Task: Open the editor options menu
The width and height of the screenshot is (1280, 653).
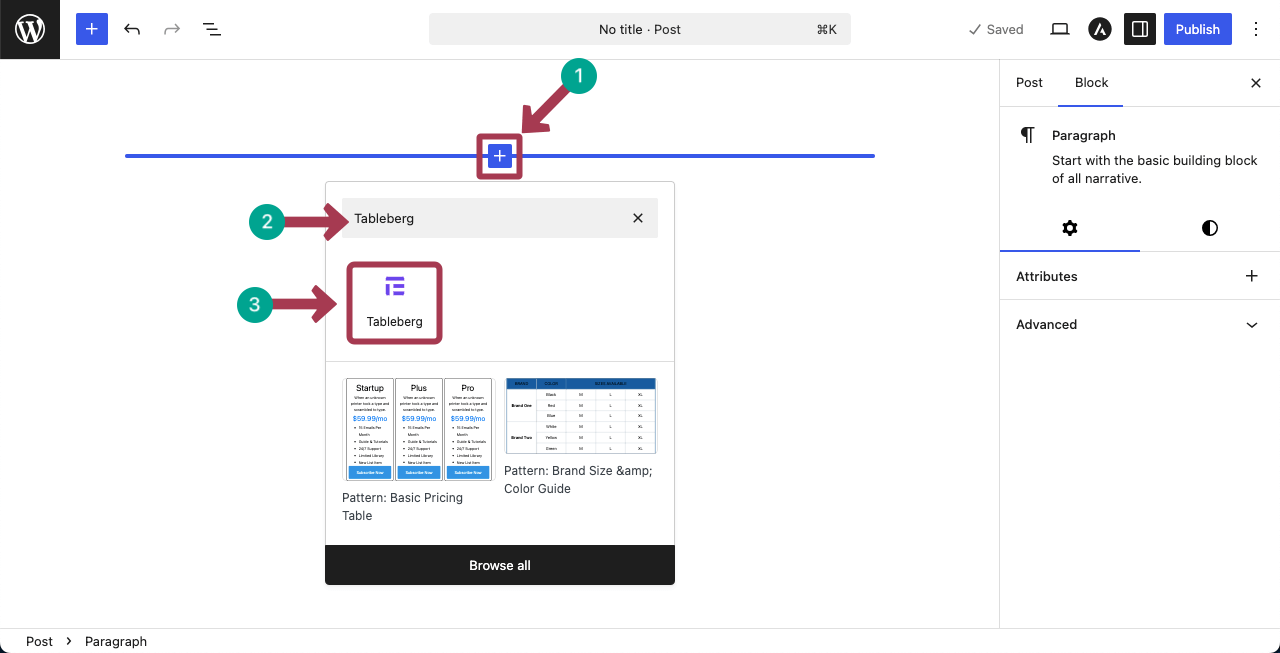Action: pos(1256,29)
